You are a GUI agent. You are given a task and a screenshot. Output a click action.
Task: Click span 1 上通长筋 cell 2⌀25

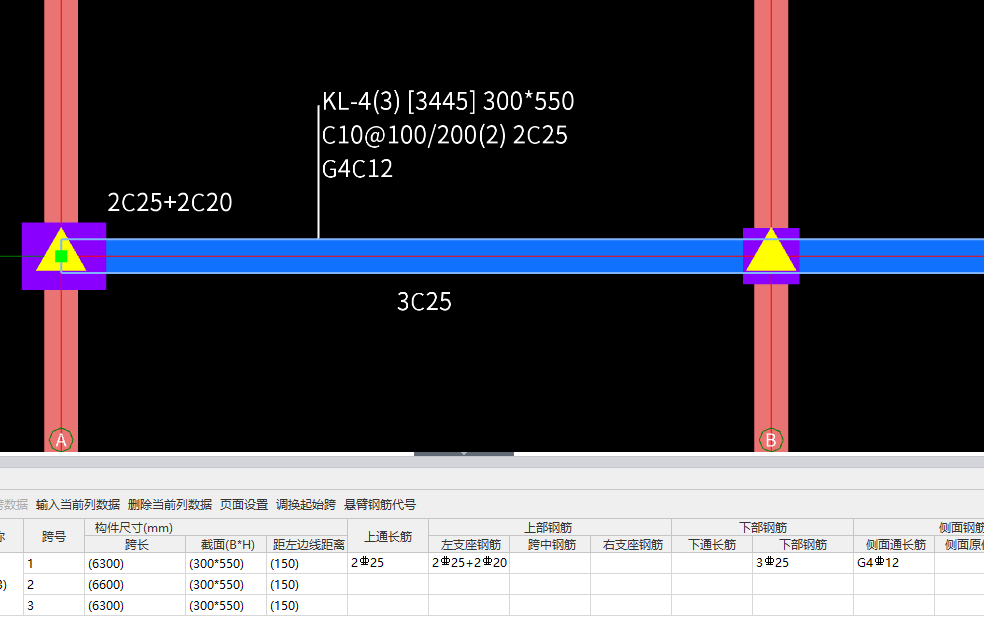pos(388,563)
